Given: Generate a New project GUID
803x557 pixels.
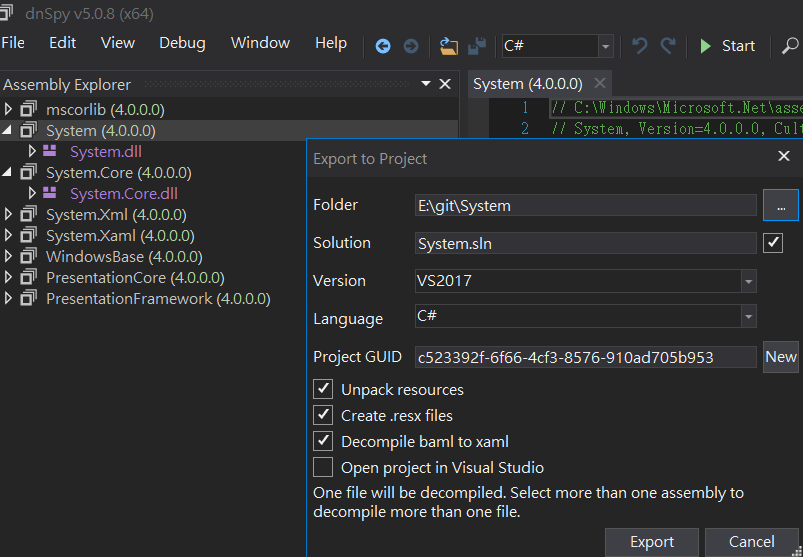Looking at the screenshot, I should click(780, 357).
